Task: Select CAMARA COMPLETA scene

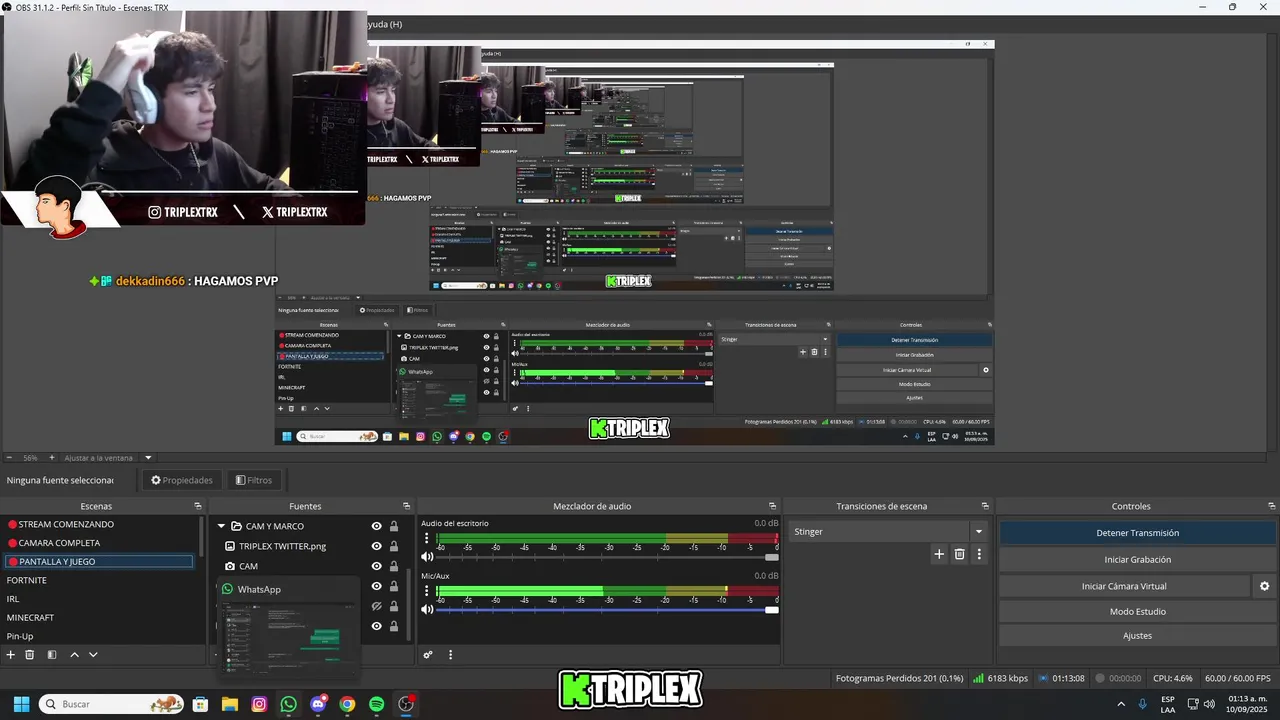Action: pyautogui.click(x=99, y=543)
